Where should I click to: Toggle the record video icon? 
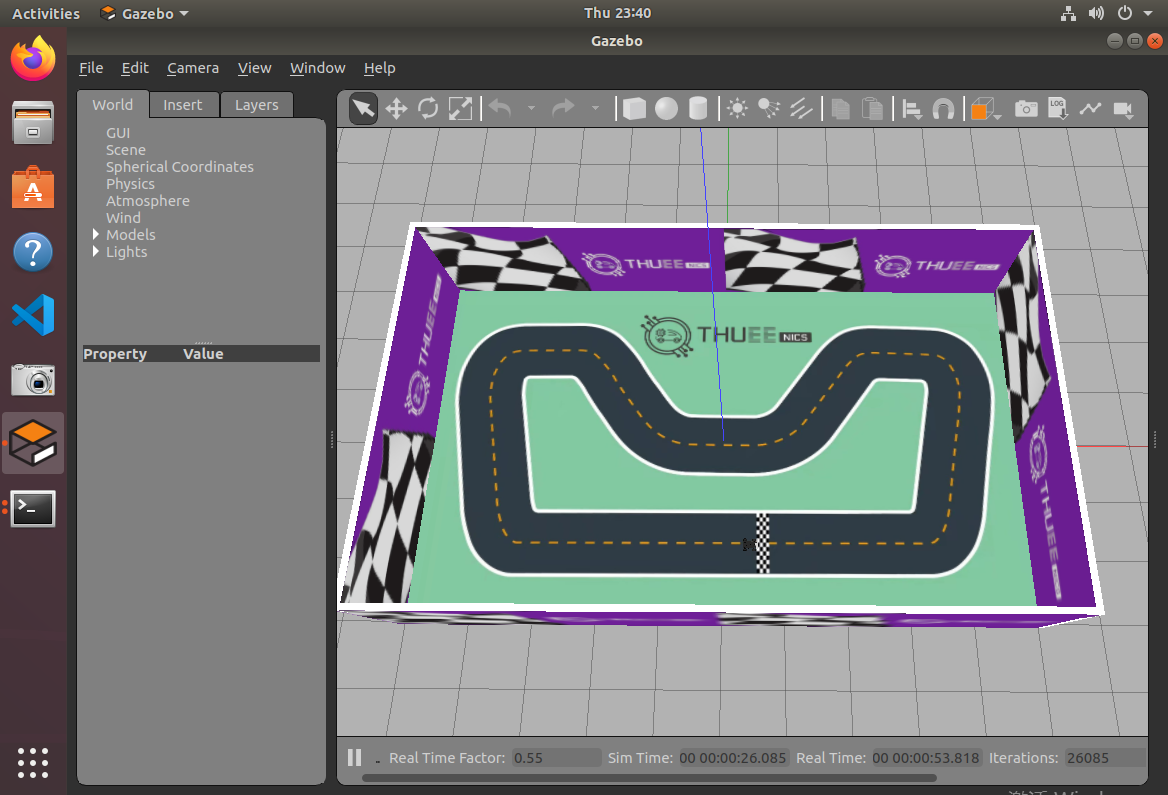click(1123, 110)
